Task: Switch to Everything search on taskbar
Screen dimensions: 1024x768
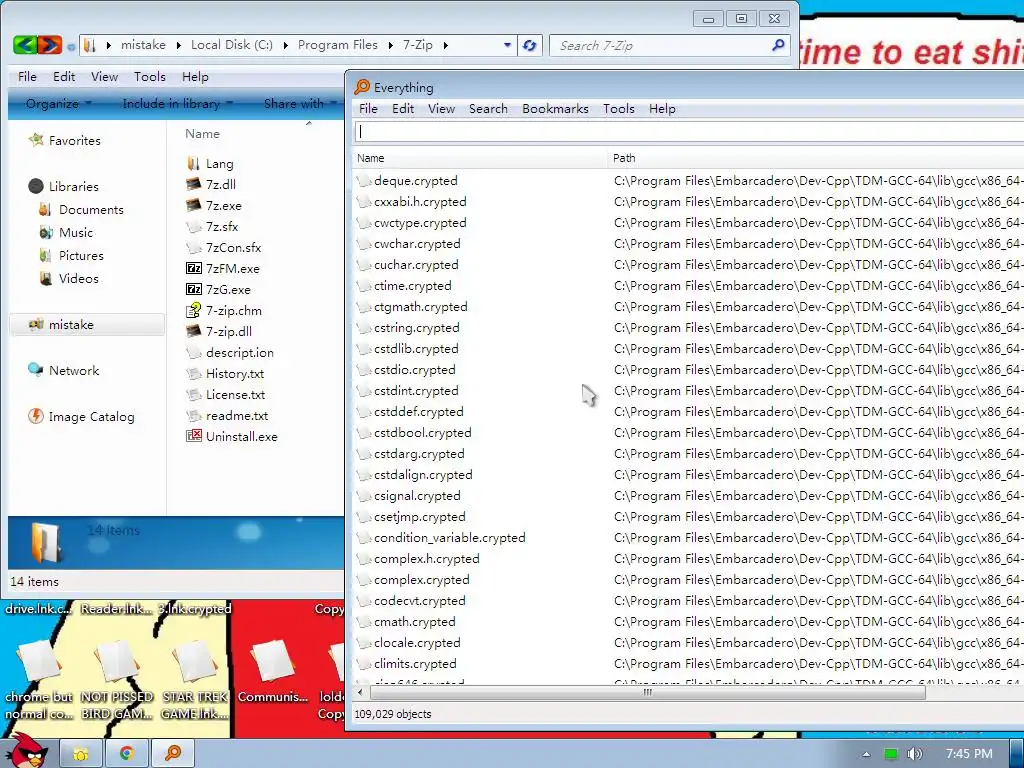Action: click(172, 754)
